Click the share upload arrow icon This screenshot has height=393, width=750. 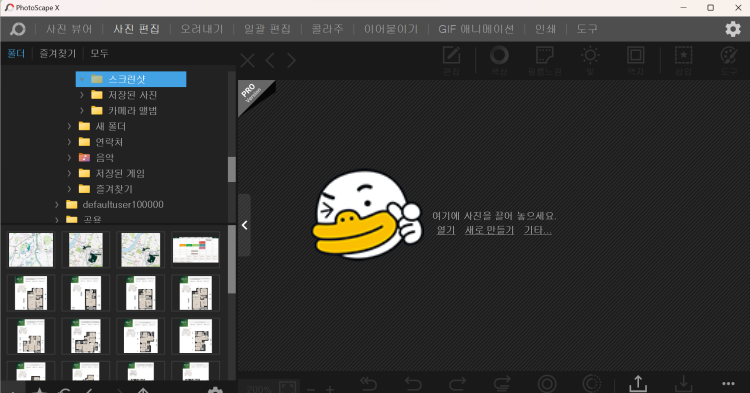[638, 383]
